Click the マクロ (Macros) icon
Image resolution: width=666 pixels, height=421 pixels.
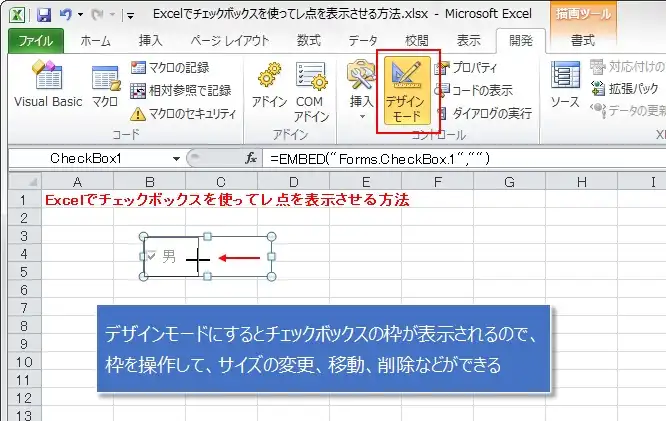[x=105, y=85]
